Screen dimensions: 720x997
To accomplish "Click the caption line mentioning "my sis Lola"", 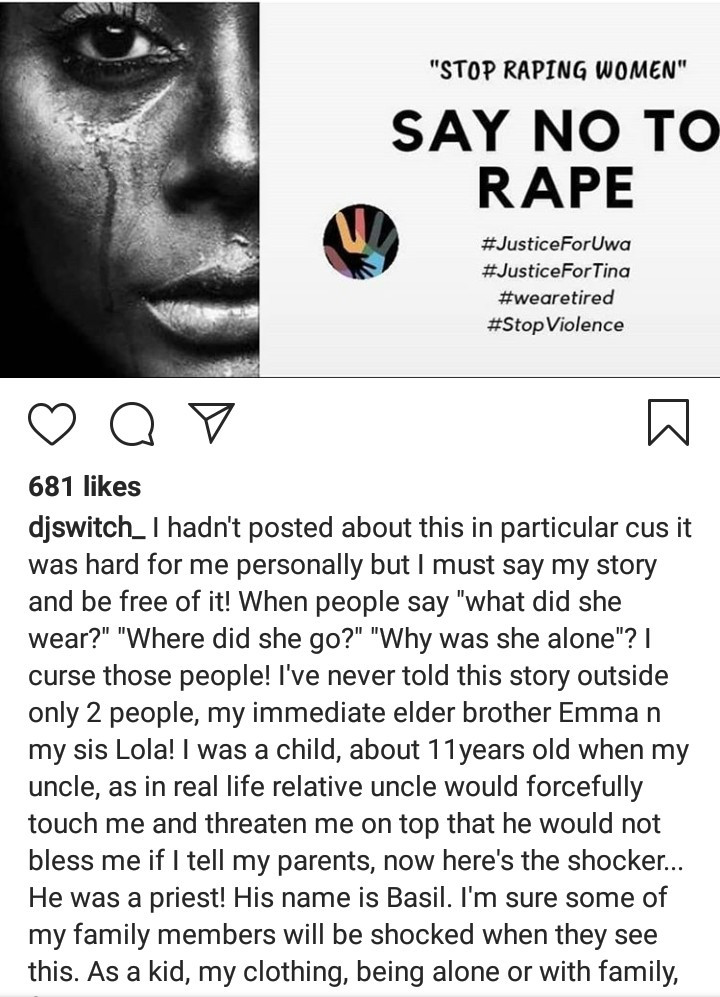I will (358, 750).
